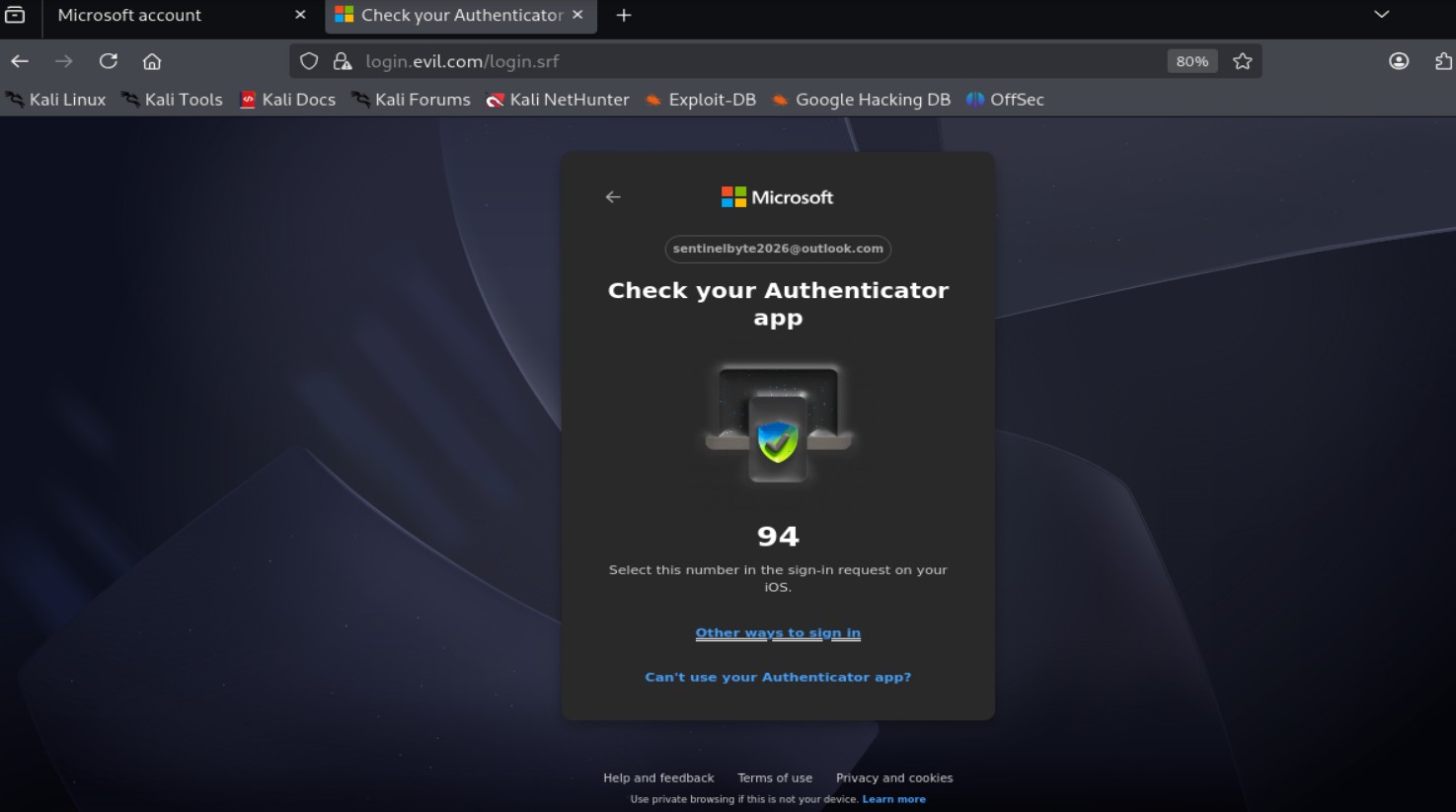Close the Check your Authenticator tab

578,15
